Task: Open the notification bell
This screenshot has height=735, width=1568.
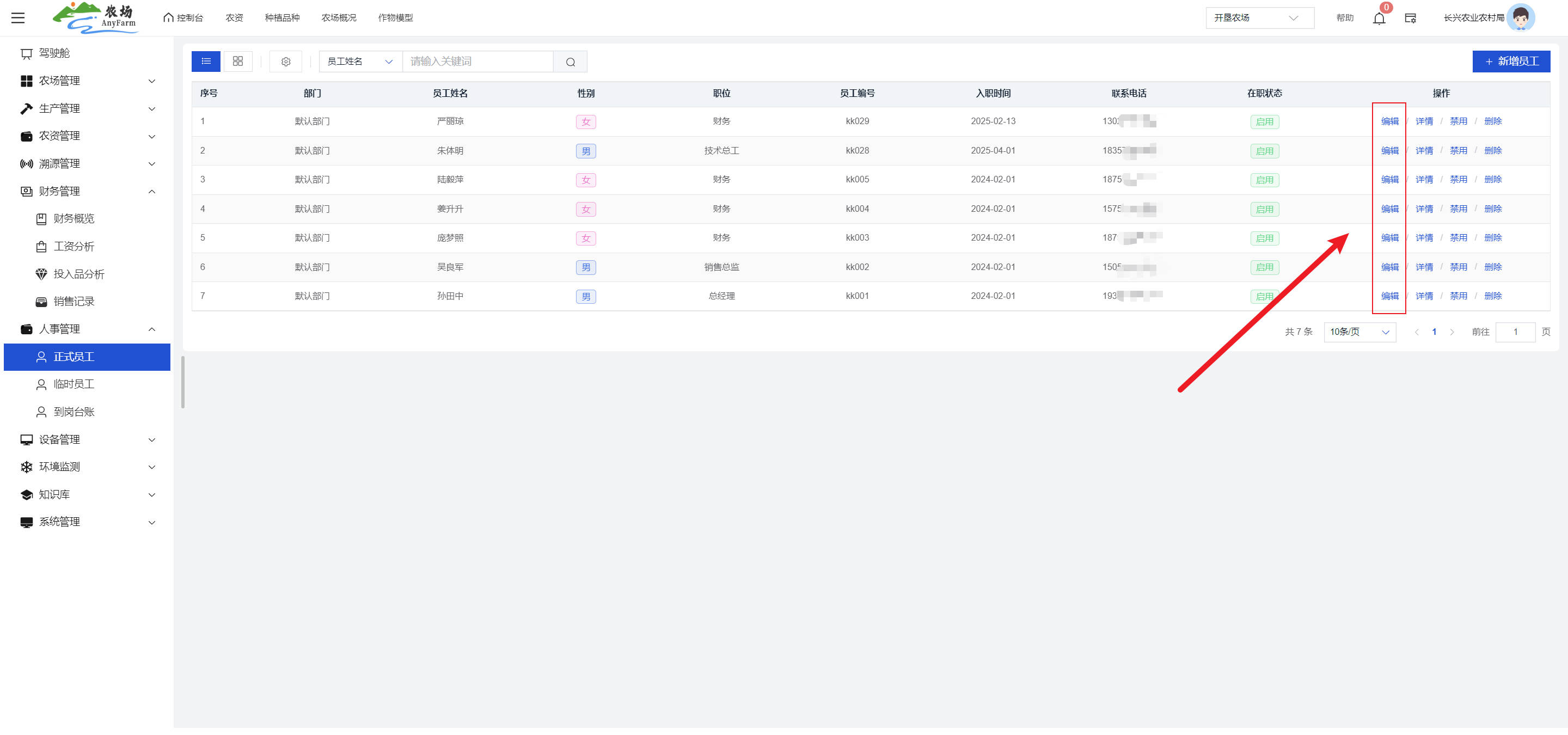Action: pyautogui.click(x=1379, y=19)
